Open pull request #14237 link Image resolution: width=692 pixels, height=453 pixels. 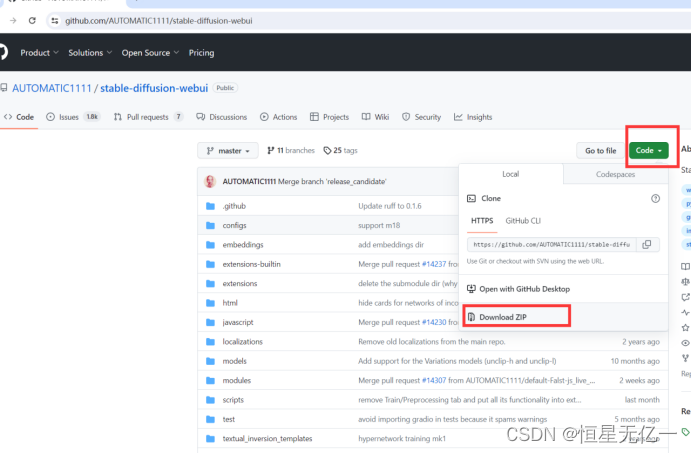tap(434, 264)
